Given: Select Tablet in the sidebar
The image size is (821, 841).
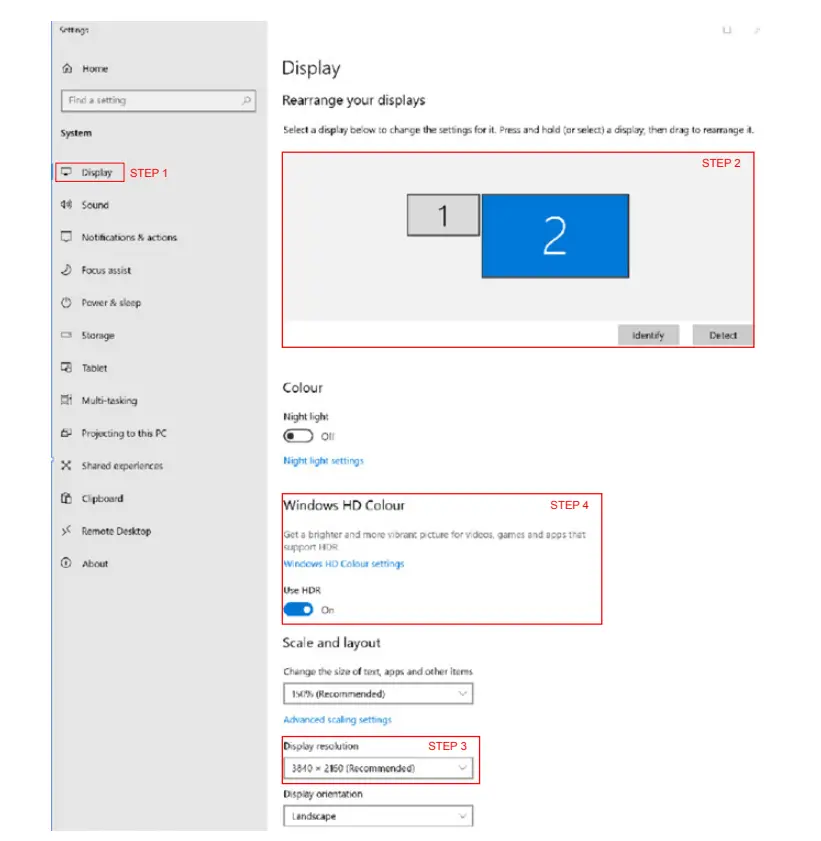Looking at the screenshot, I should pyautogui.click(x=94, y=368).
